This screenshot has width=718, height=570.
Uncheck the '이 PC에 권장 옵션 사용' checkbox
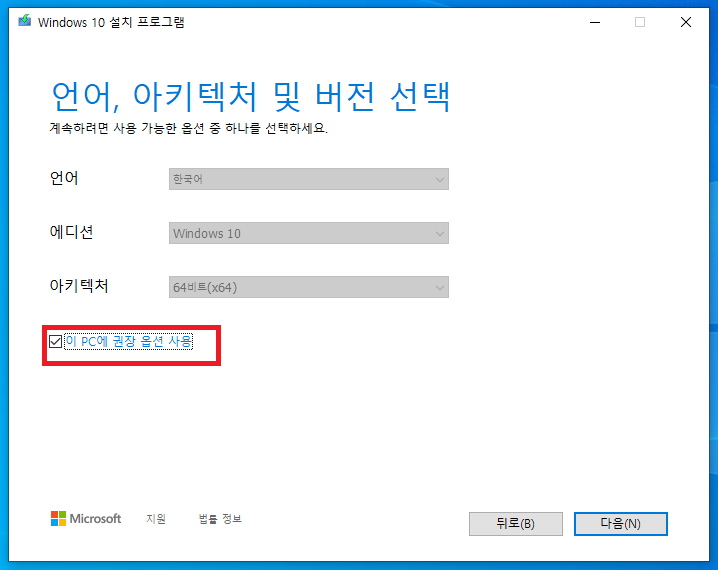55,342
